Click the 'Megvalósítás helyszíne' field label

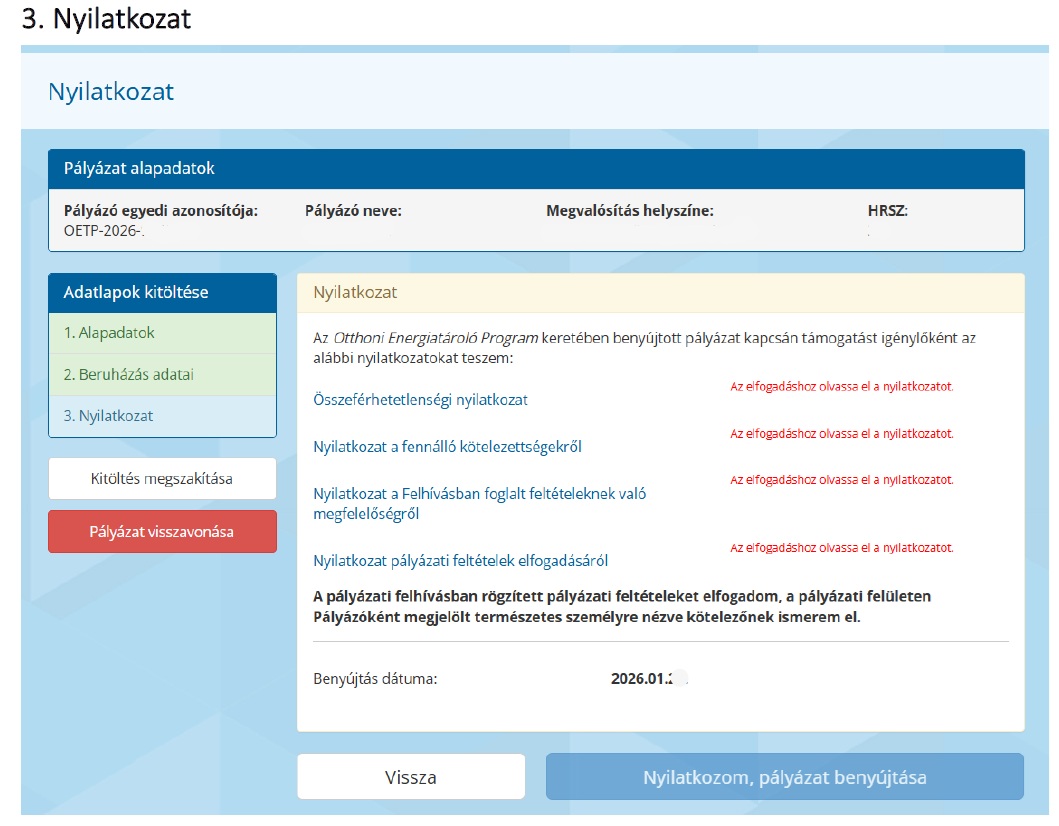tap(629, 211)
